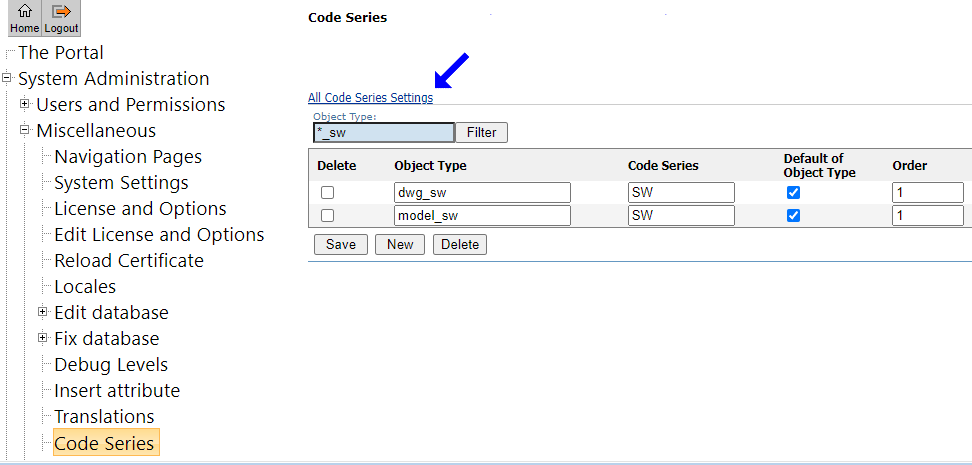Uncheck Default of Object Type for model_sw
The width and height of the screenshot is (972, 465).
[794, 216]
